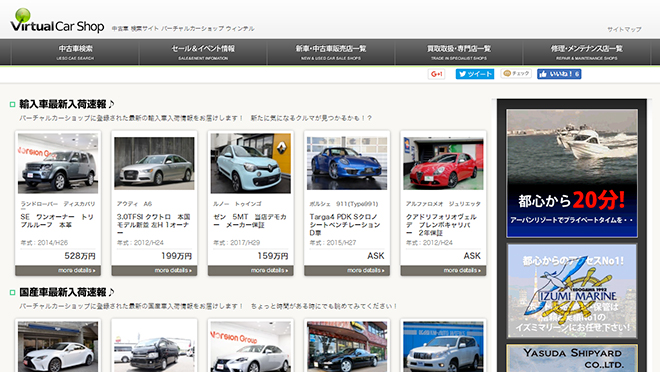660x372 pixels.
Task: Open the IZUMI MARINE banner ad
Action: tap(572, 291)
